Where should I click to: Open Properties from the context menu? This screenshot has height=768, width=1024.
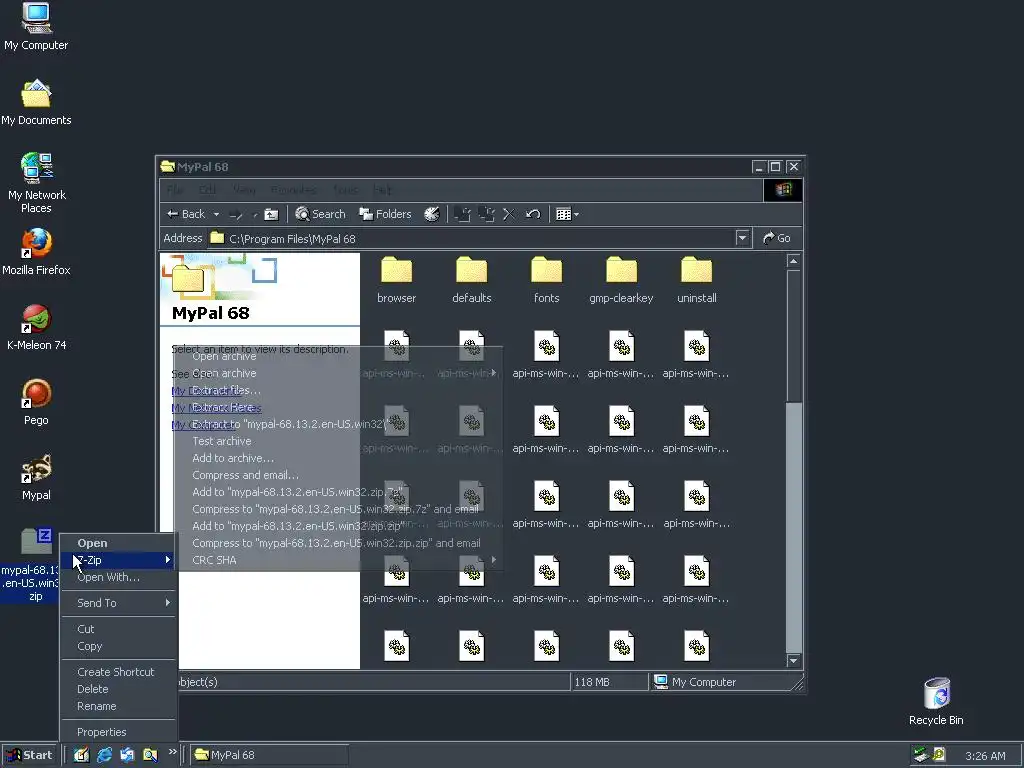(118, 732)
